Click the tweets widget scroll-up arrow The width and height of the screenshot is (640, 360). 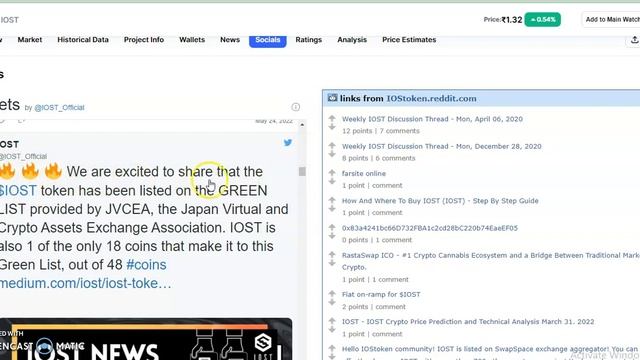(x=302, y=124)
